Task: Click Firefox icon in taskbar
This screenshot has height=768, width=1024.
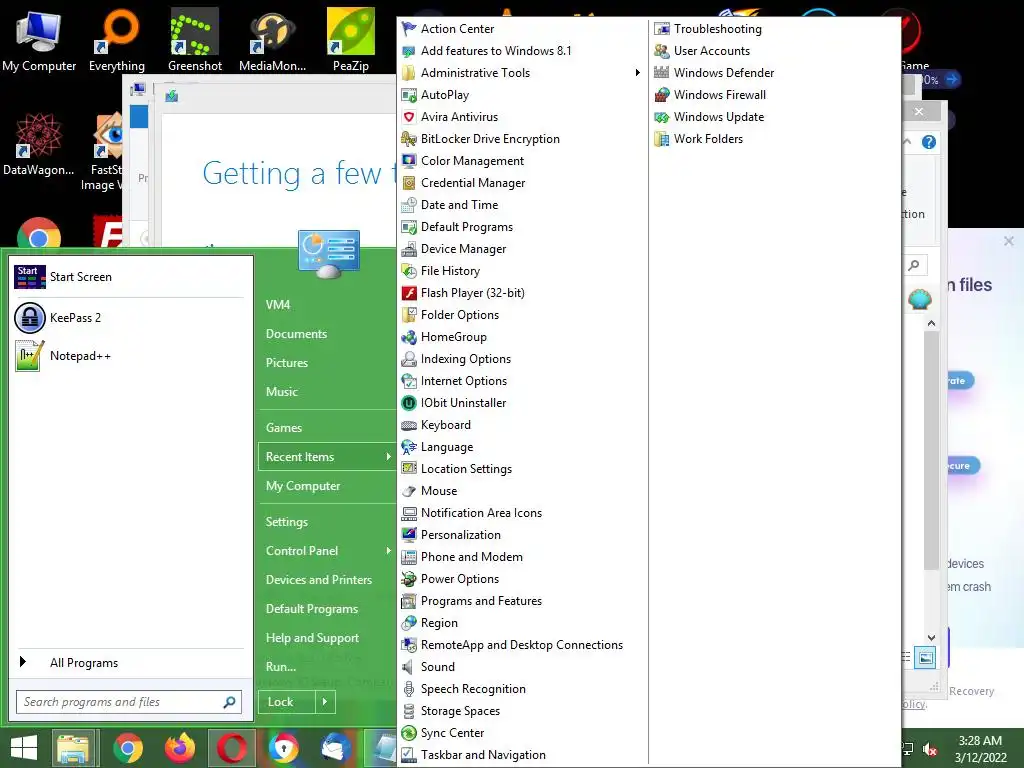Action: (180, 748)
